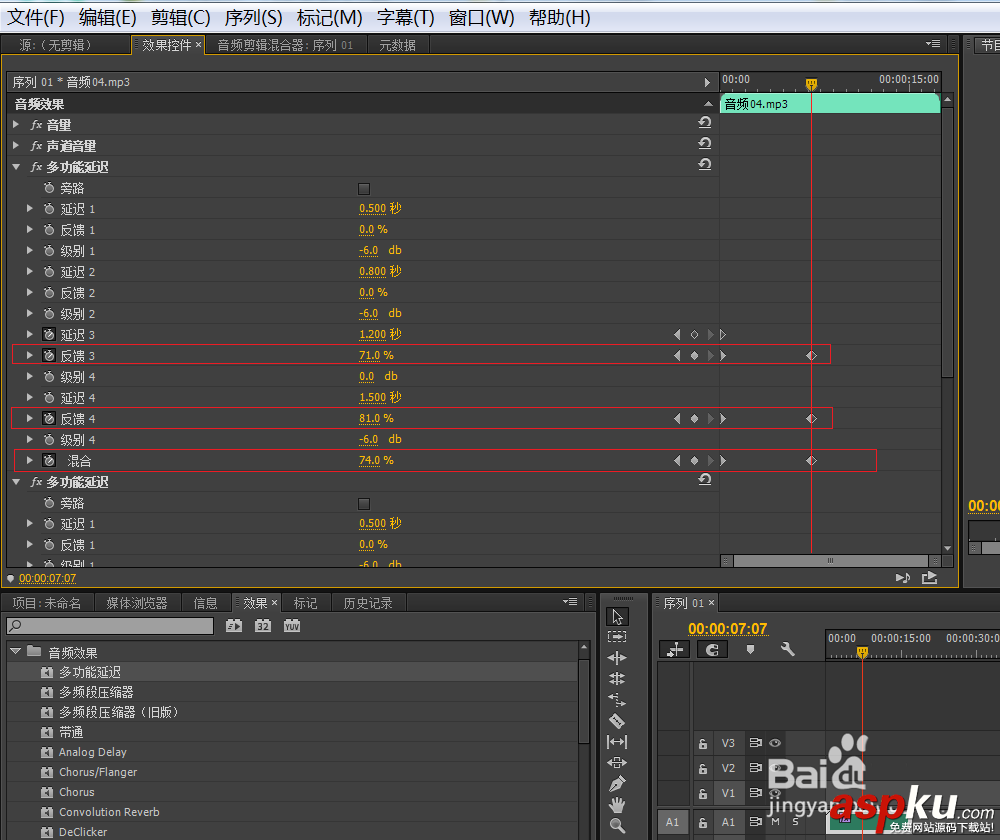Open timeline settings wrench icon
The image size is (1000, 840).
(787, 649)
